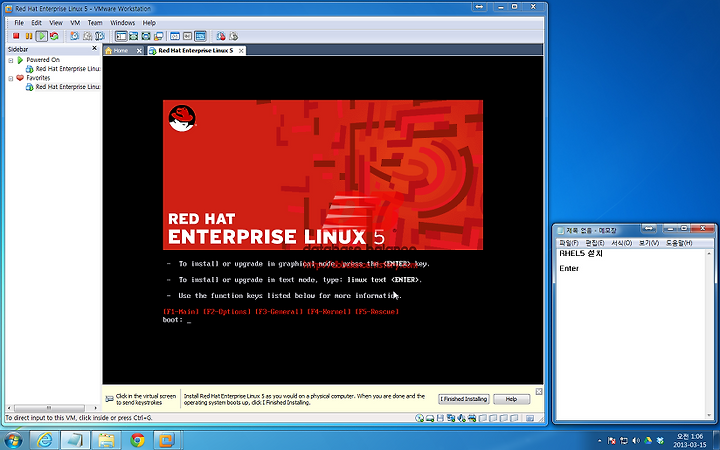
Task: Click the Reset virtual machine toolbar icon
Action: (54, 36)
